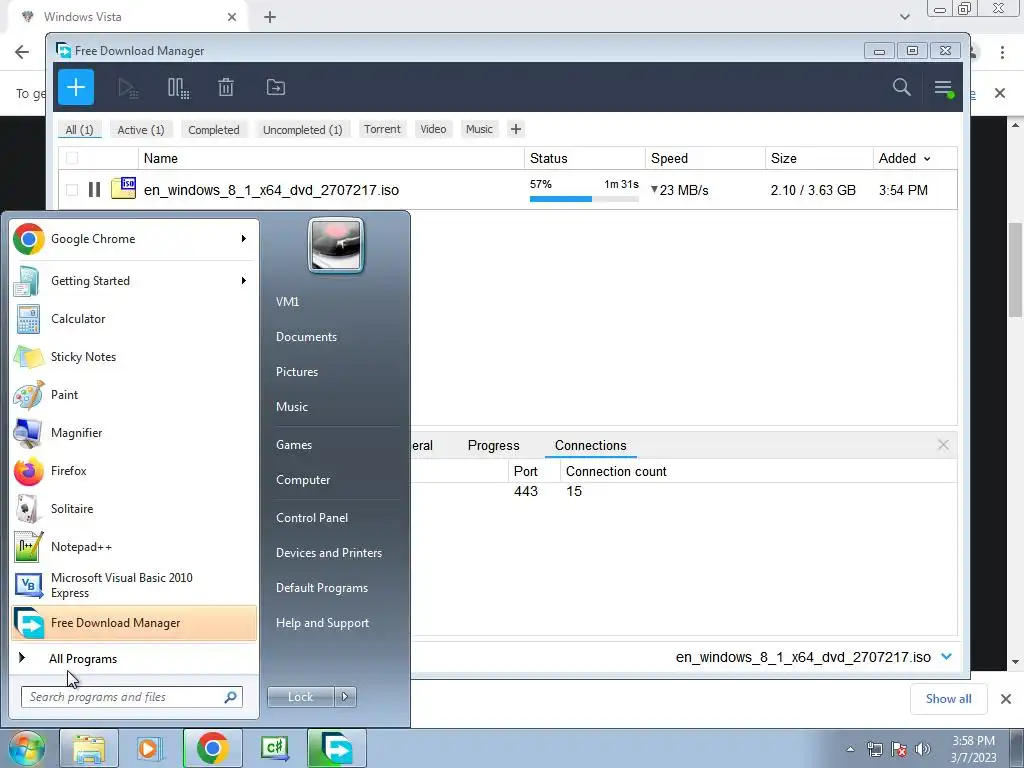Click the volume speaker tray icon
This screenshot has height=768, width=1024.
(923, 749)
